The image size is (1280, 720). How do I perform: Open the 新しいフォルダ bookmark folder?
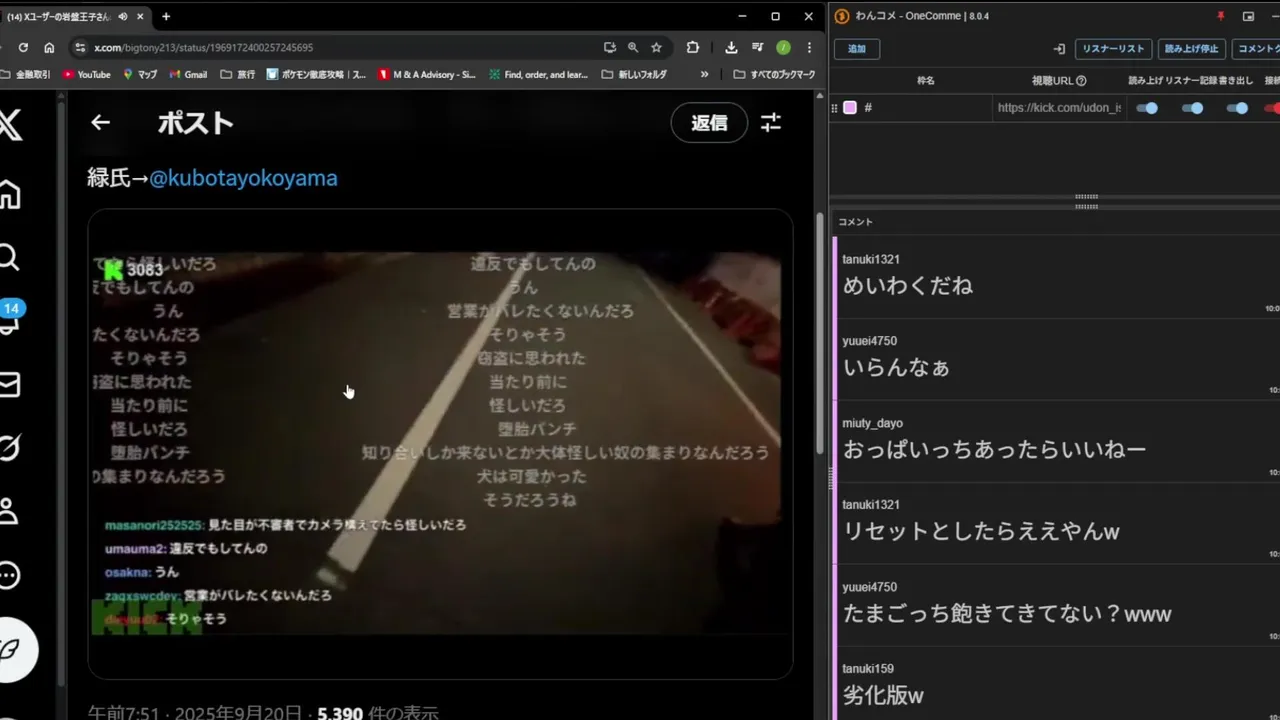[x=634, y=74]
